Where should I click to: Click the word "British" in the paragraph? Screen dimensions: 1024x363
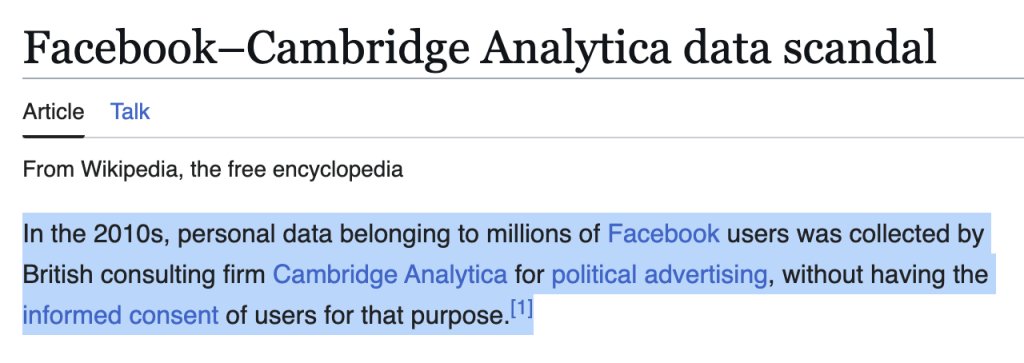point(55,275)
